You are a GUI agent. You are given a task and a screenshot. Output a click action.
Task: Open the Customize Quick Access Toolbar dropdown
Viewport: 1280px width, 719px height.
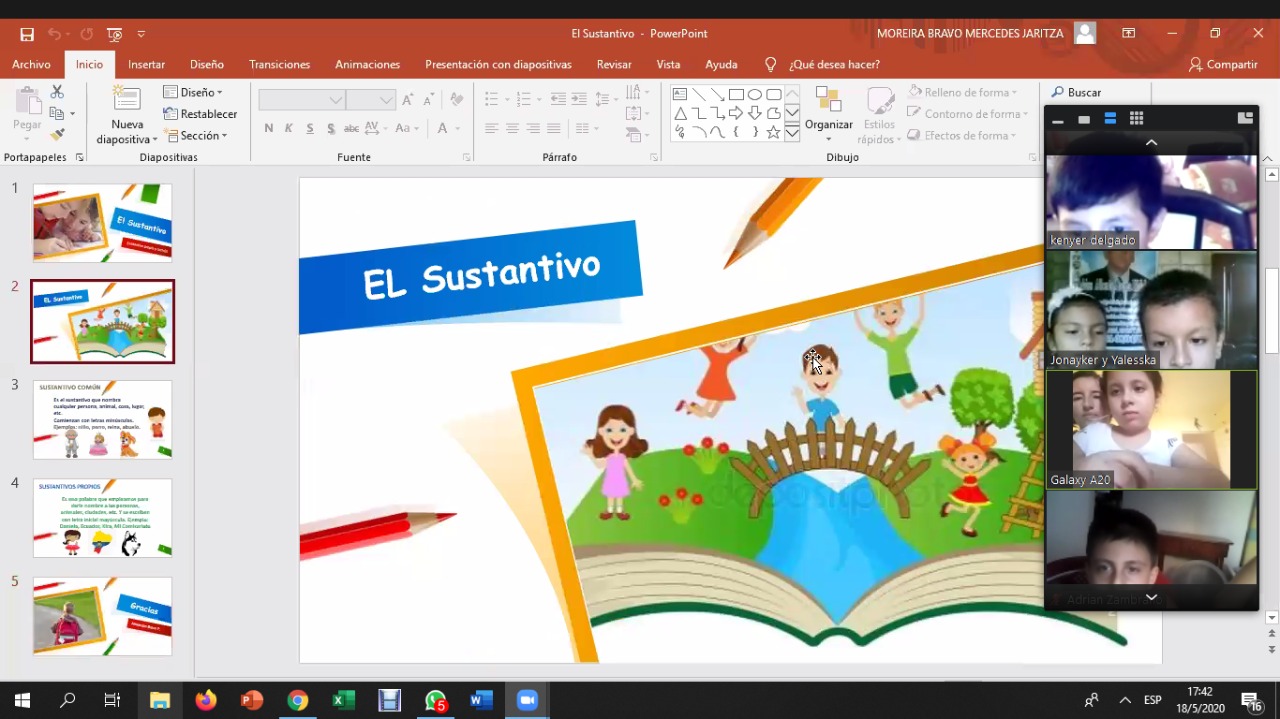141,34
